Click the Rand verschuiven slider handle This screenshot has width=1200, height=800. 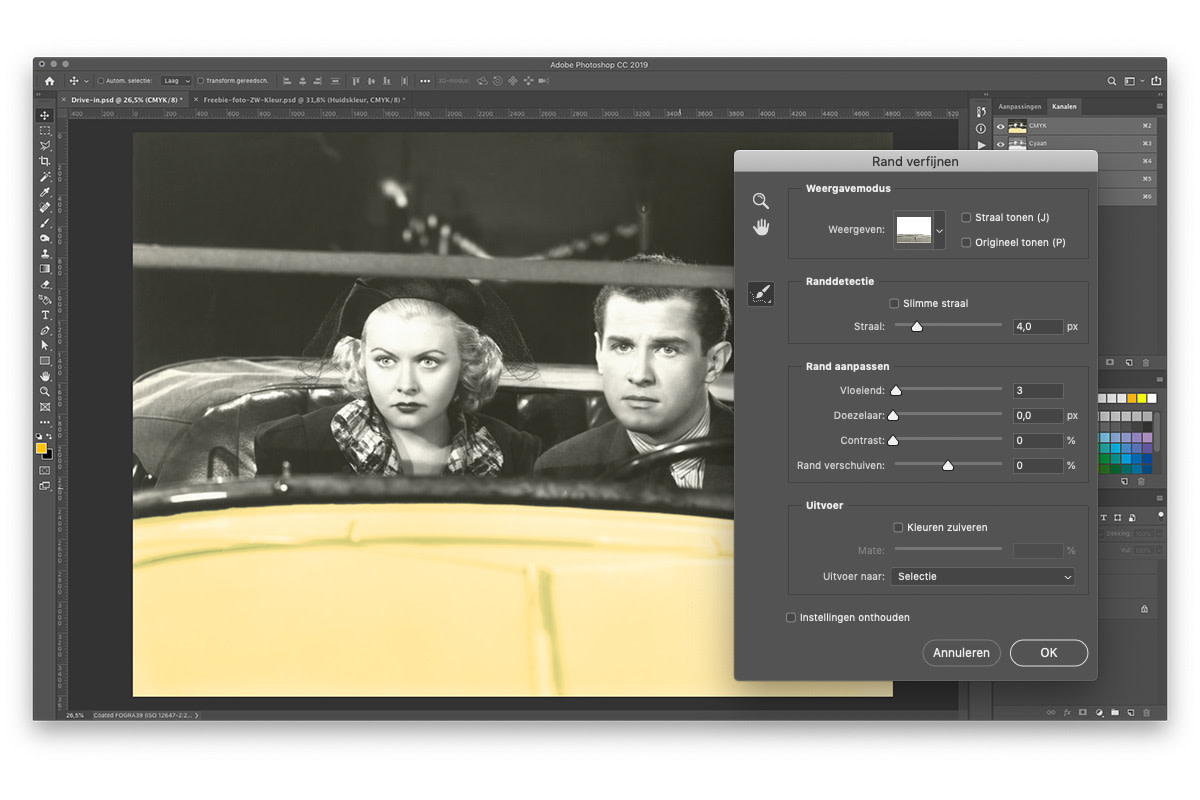[948, 466]
